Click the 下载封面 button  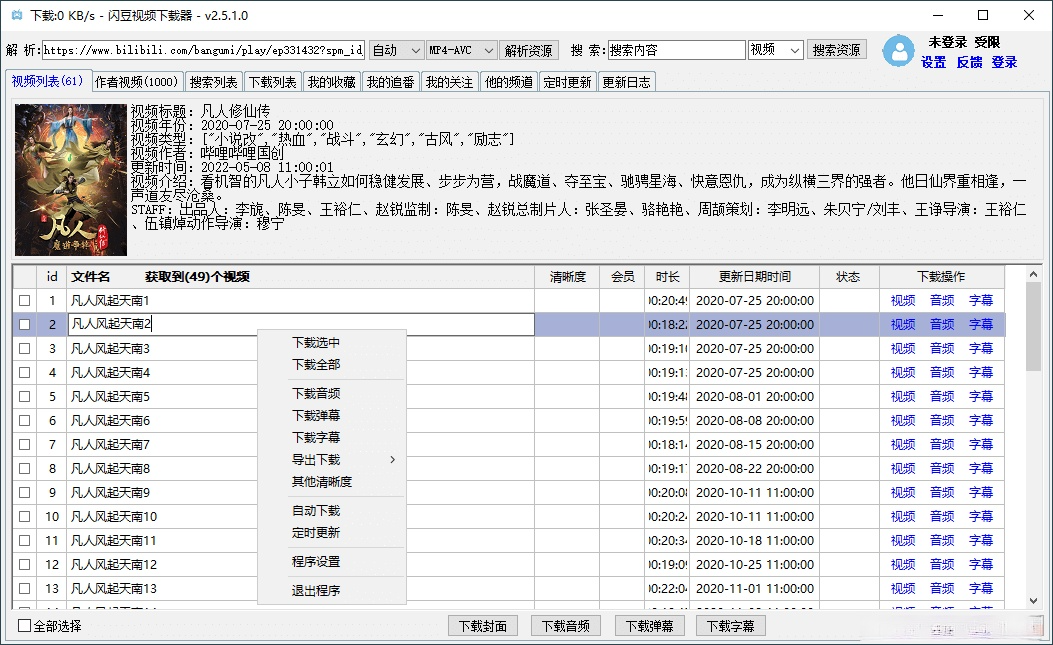point(483,626)
